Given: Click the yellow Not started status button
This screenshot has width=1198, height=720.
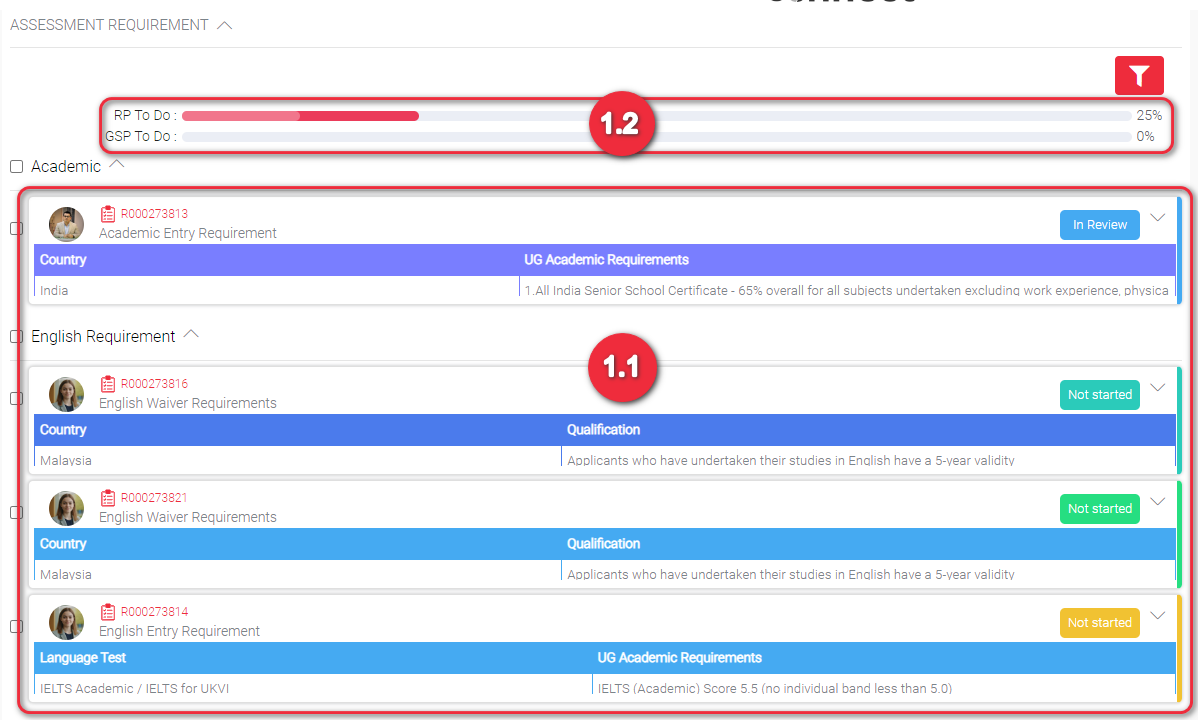Looking at the screenshot, I should (x=1099, y=623).
